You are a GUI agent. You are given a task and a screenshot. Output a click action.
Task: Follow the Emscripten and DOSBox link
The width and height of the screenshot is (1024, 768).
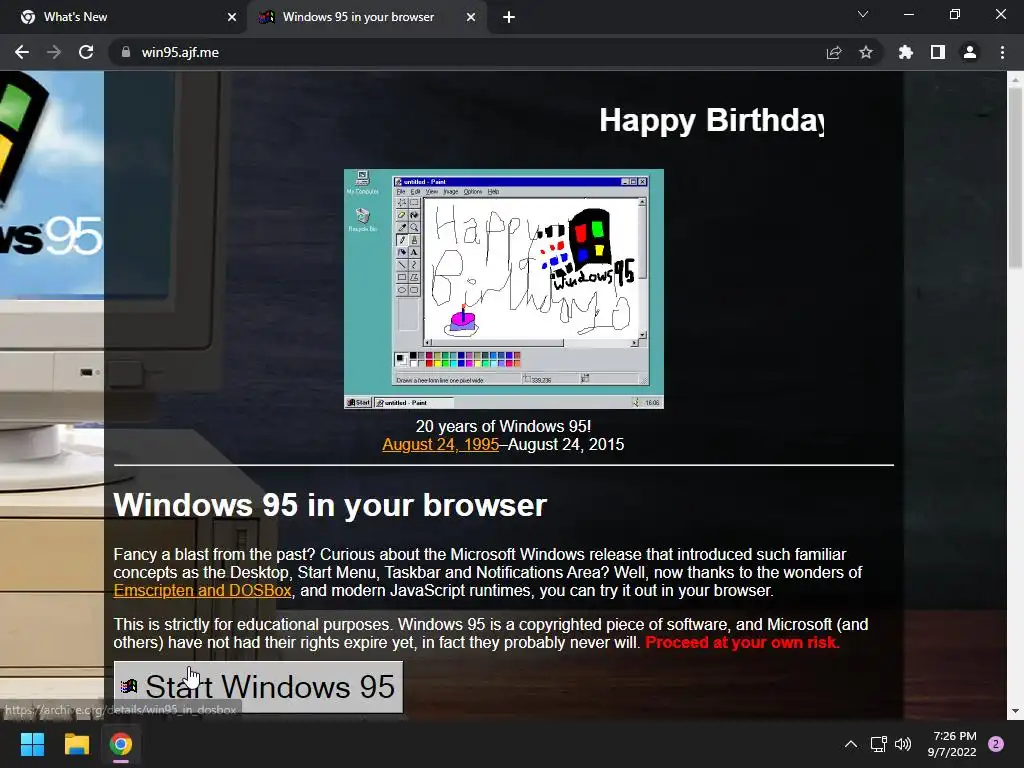click(202, 590)
